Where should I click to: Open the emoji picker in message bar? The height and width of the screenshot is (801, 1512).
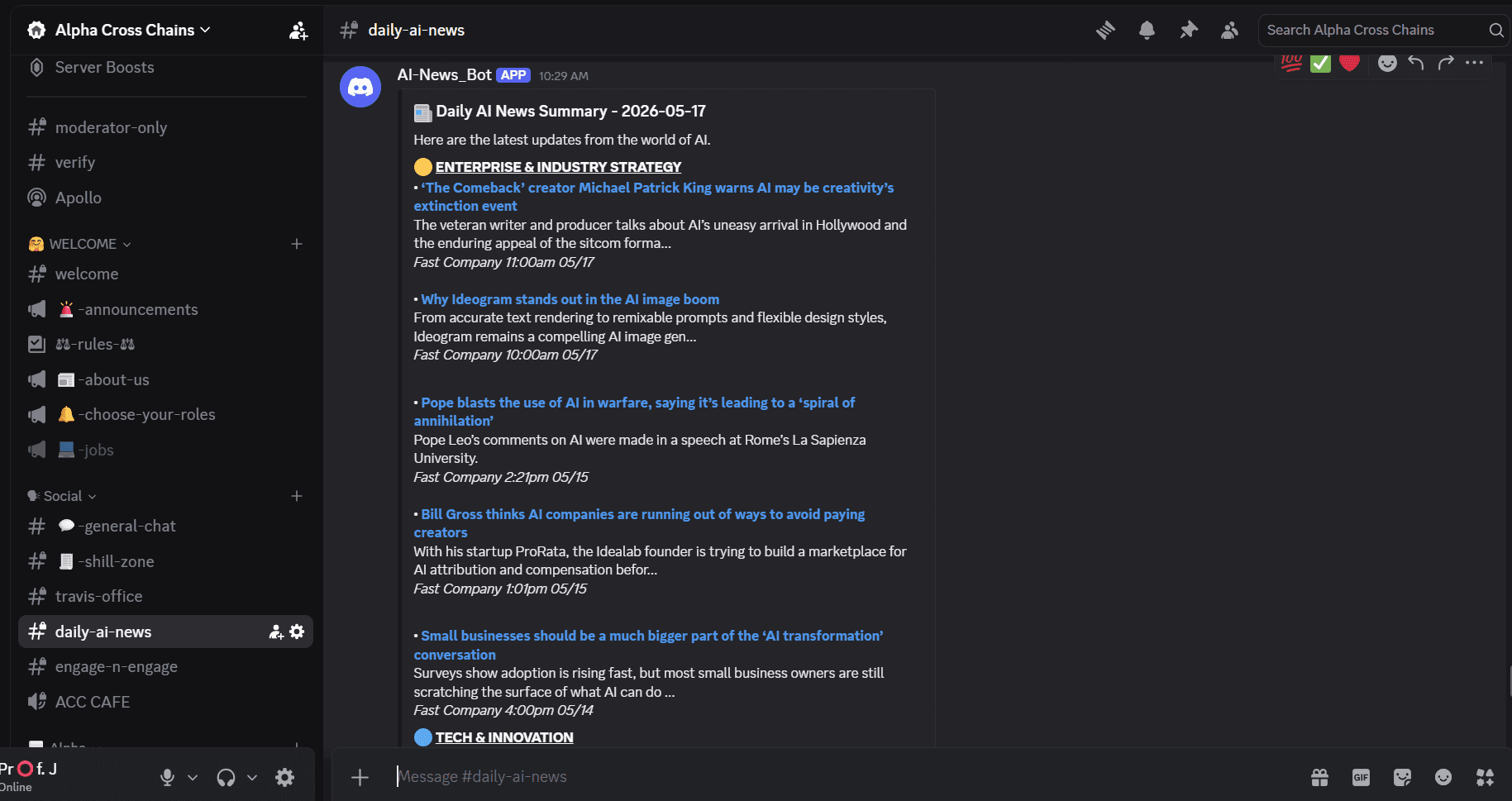1443,777
